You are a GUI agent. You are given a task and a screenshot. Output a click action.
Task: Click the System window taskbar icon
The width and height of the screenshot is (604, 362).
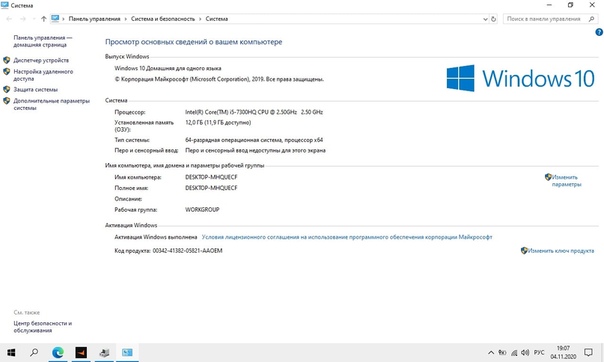[x=127, y=352]
